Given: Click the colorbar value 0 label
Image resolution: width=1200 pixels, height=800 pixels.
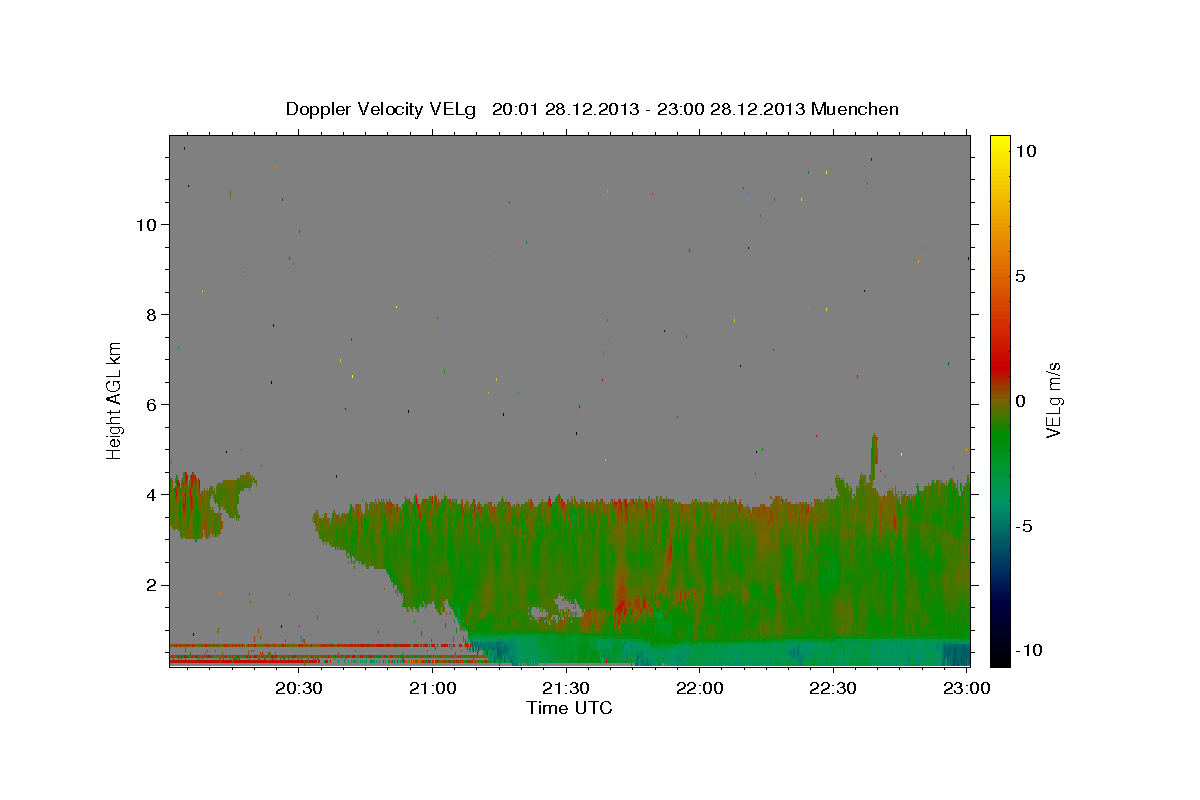Looking at the screenshot, I should (1020, 401).
